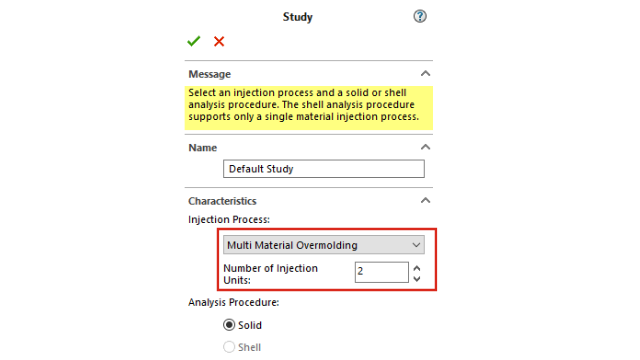Decrease the Number of Injection Units
Image resolution: width=640 pixels, height=360 pixels.
(417, 279)
